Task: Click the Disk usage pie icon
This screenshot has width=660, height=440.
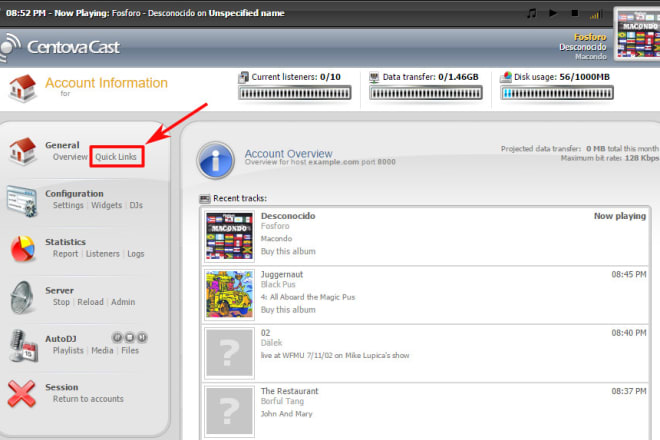Action: click(x=506, y=77)
